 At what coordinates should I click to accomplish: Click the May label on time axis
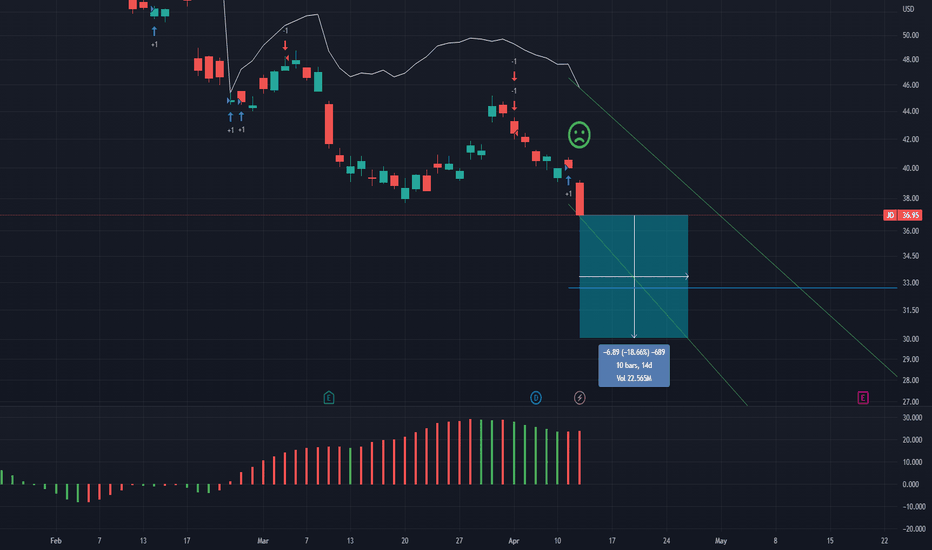tap(720, 541)
